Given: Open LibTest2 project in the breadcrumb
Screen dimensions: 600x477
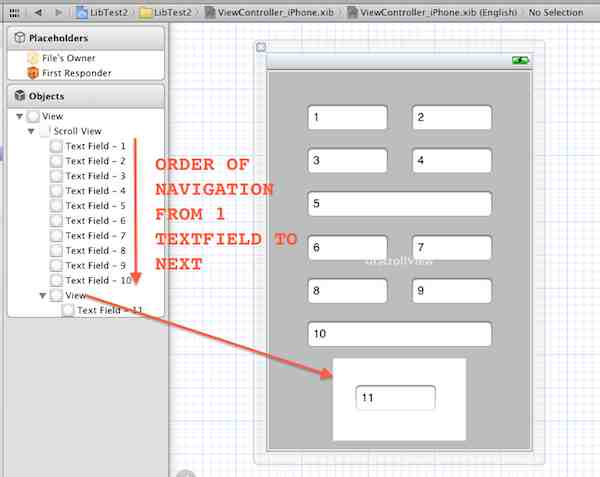Looking at the screenshot, I should coord(101,12).
